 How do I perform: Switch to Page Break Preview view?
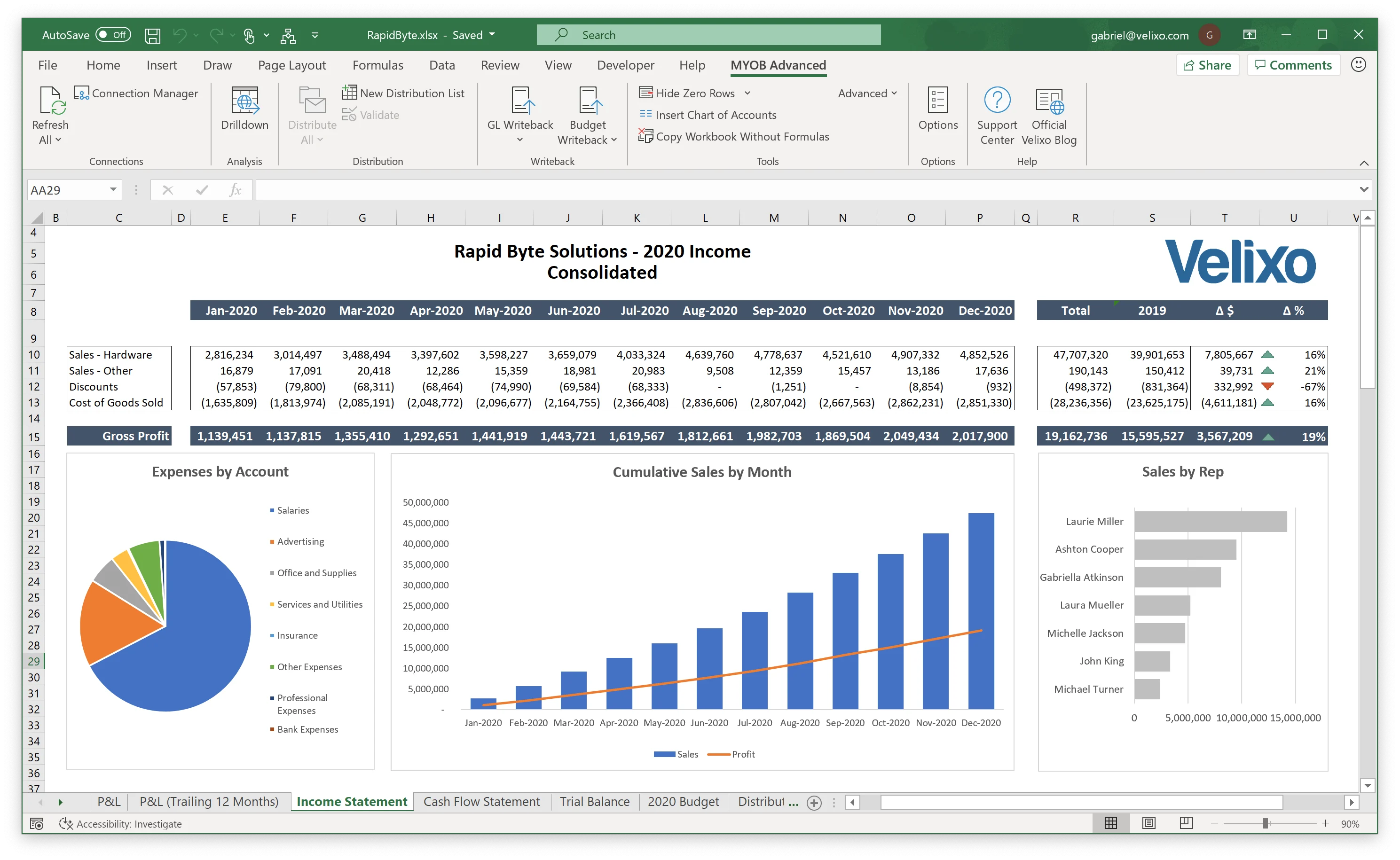click(1186, 823)
